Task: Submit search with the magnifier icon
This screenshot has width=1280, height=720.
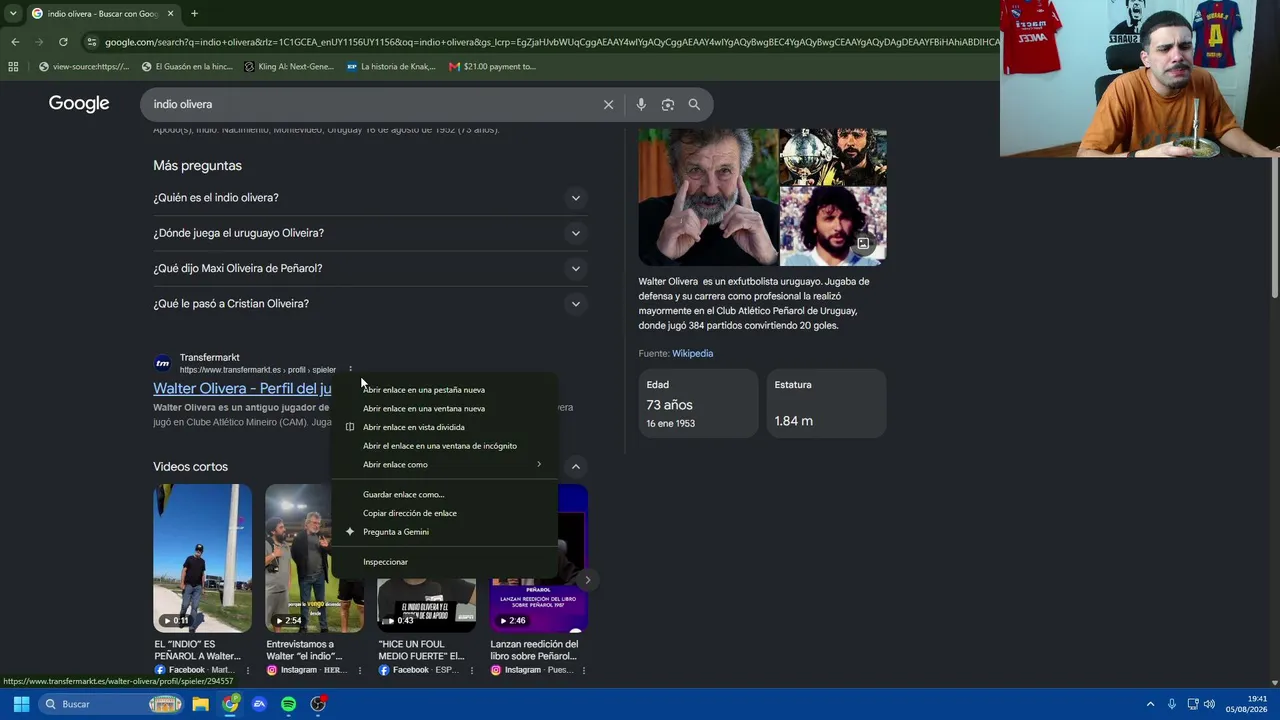Action: tap(694, 104)
